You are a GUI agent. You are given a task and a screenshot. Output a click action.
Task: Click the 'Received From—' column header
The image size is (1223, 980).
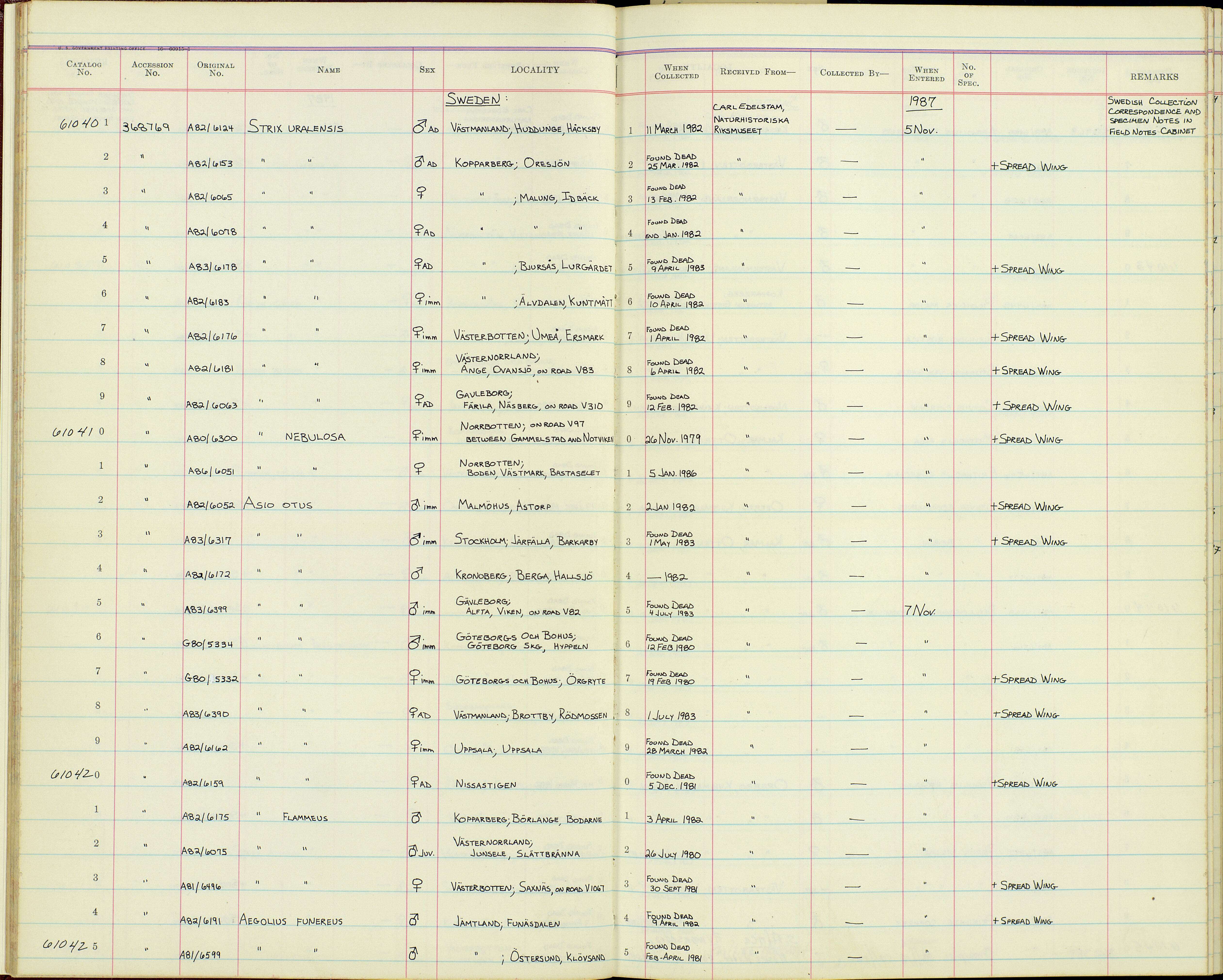tap(758, 72)
